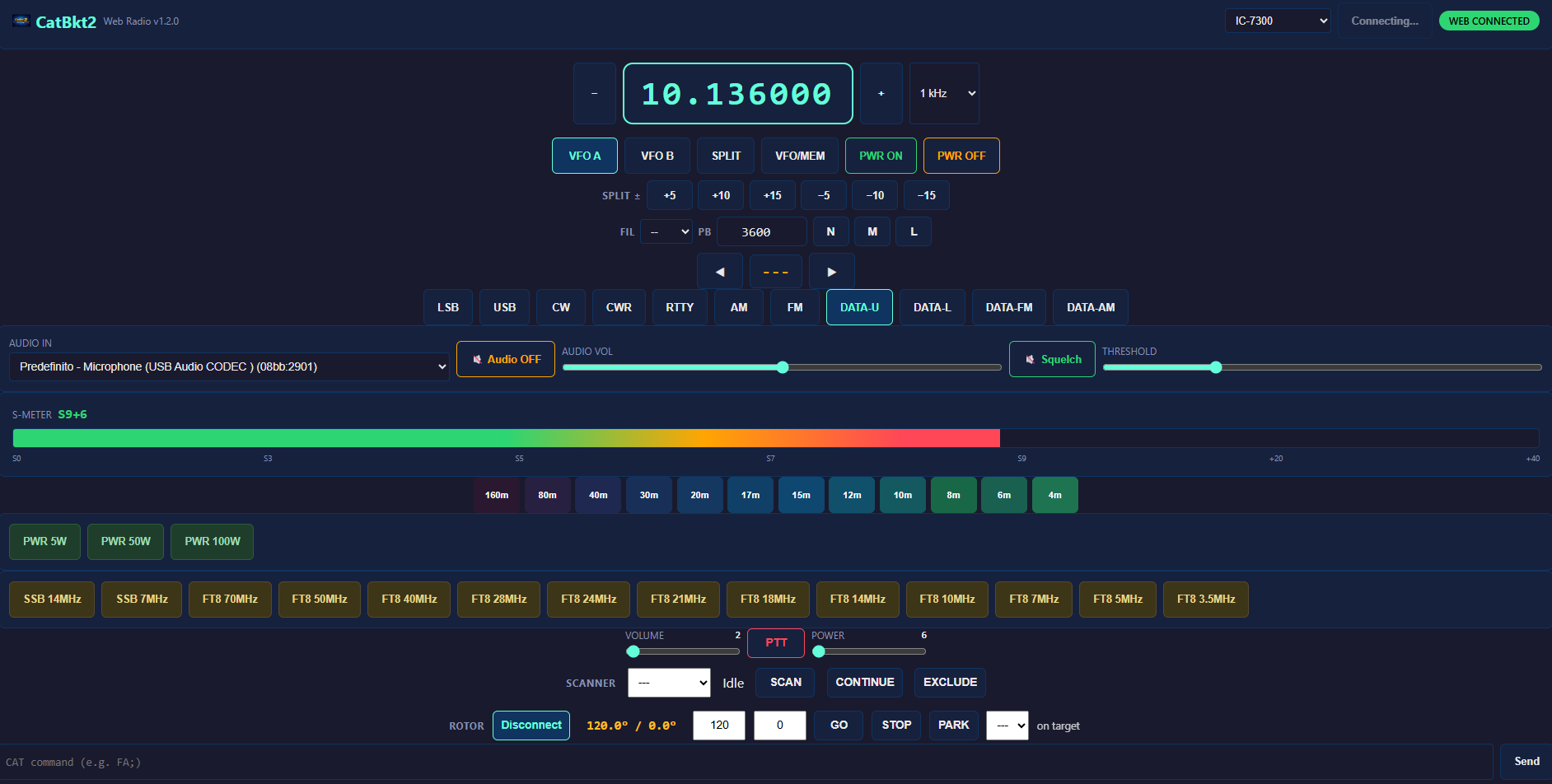Screen dimensions: 1552x784
Task: Click the red PTT button
Action: 776,643
